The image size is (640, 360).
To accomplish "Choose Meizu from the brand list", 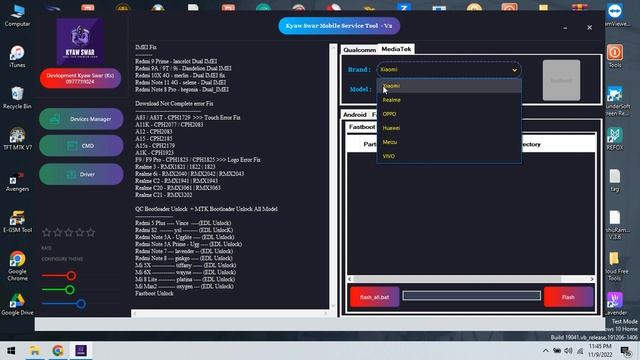I will pos(449,142).
